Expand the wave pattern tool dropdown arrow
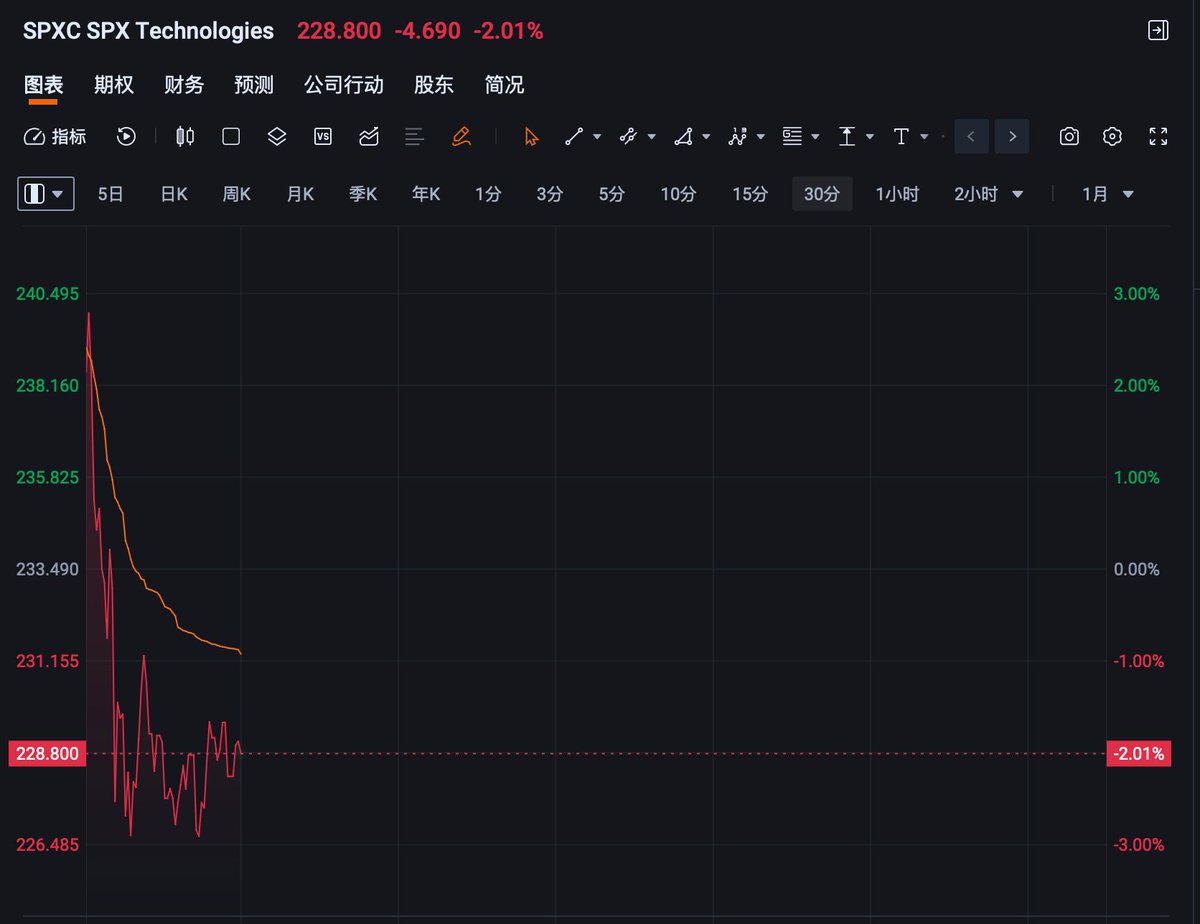The width and height of the screenshot is (1200, 924). click(x=762, y=137)
